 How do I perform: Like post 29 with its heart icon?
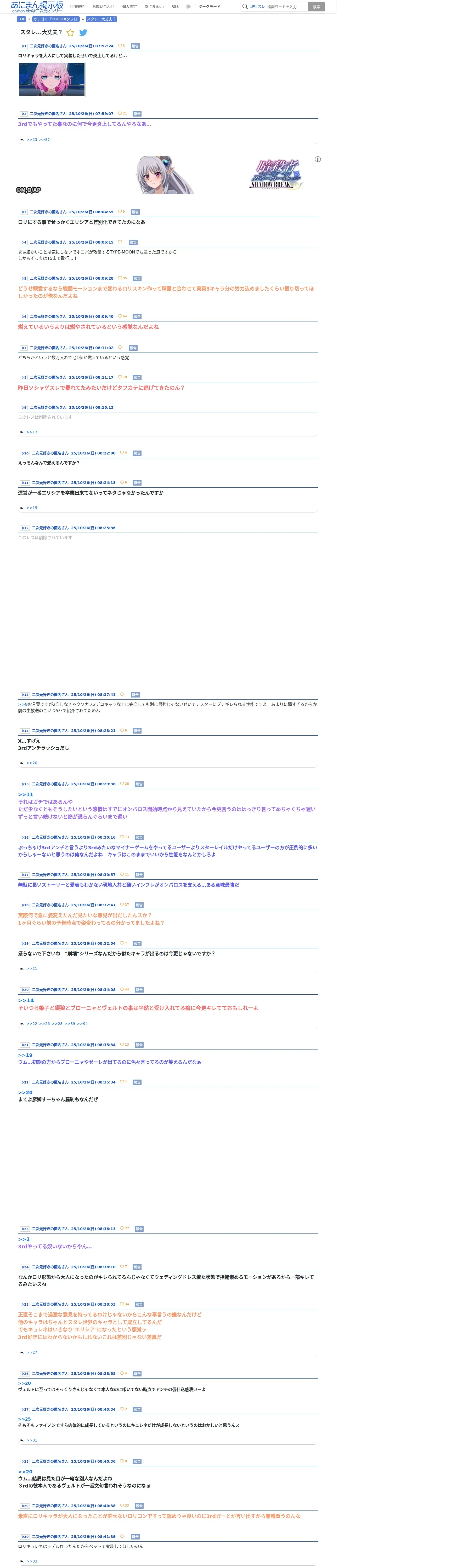122,1506
